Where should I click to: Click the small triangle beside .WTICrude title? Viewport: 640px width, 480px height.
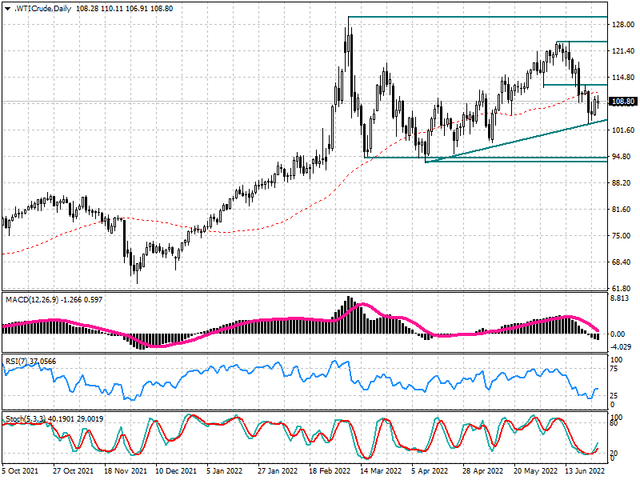coord(5,7)
